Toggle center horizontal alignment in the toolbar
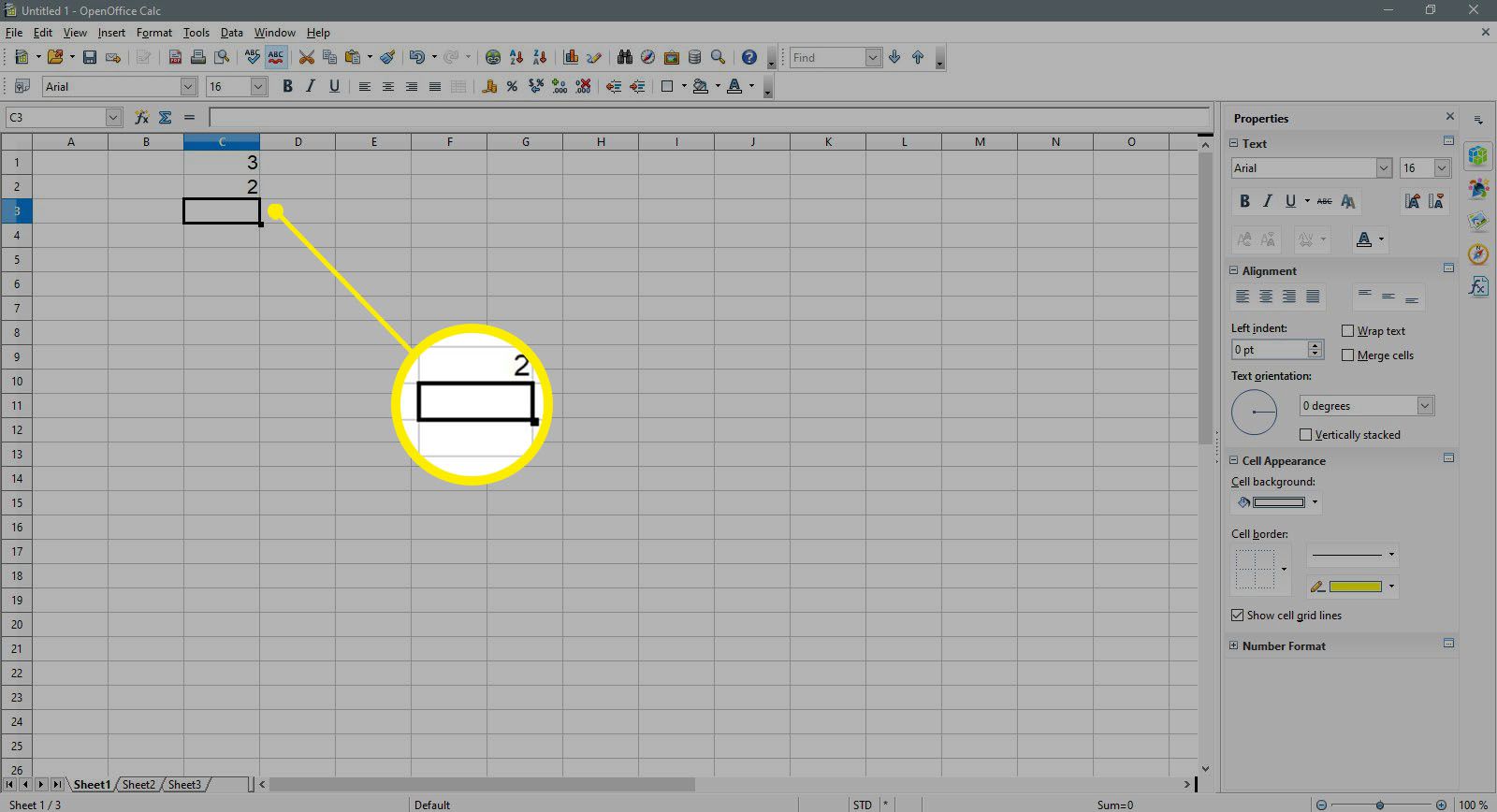 point(388,87)
